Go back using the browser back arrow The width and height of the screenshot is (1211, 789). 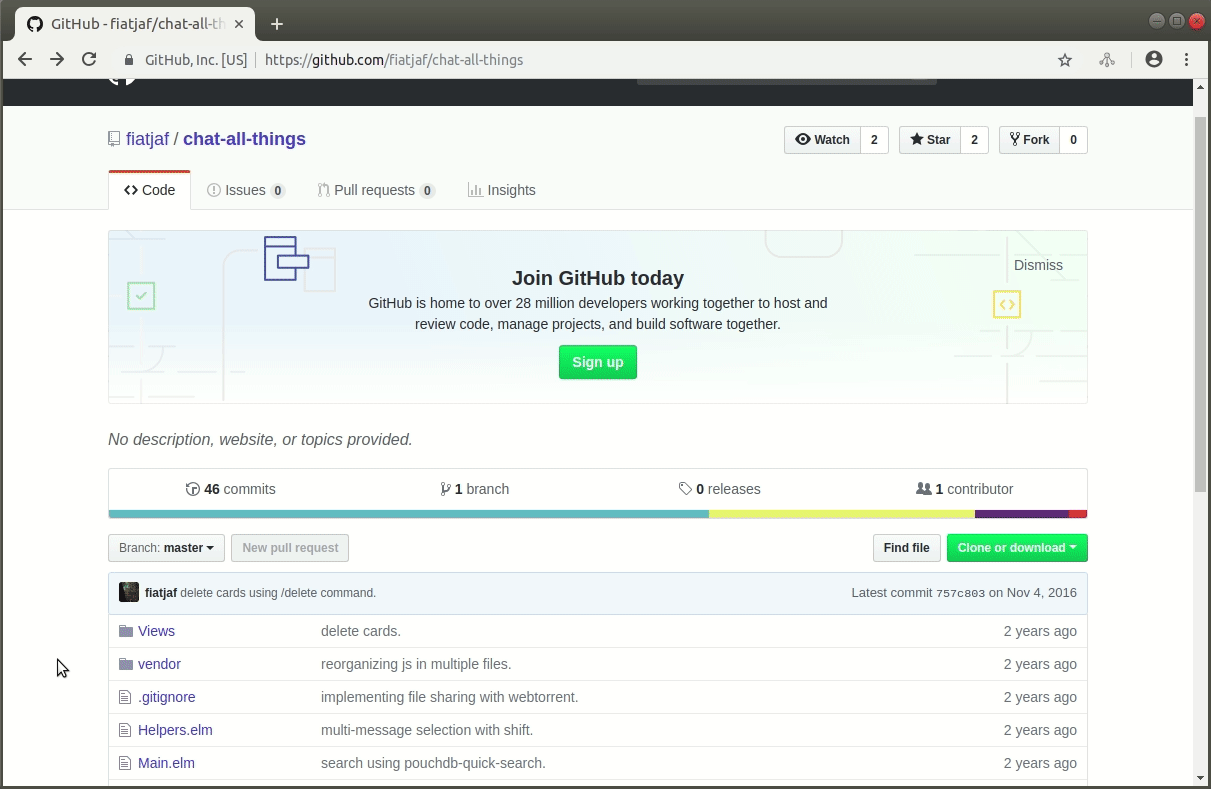point(26,60)
